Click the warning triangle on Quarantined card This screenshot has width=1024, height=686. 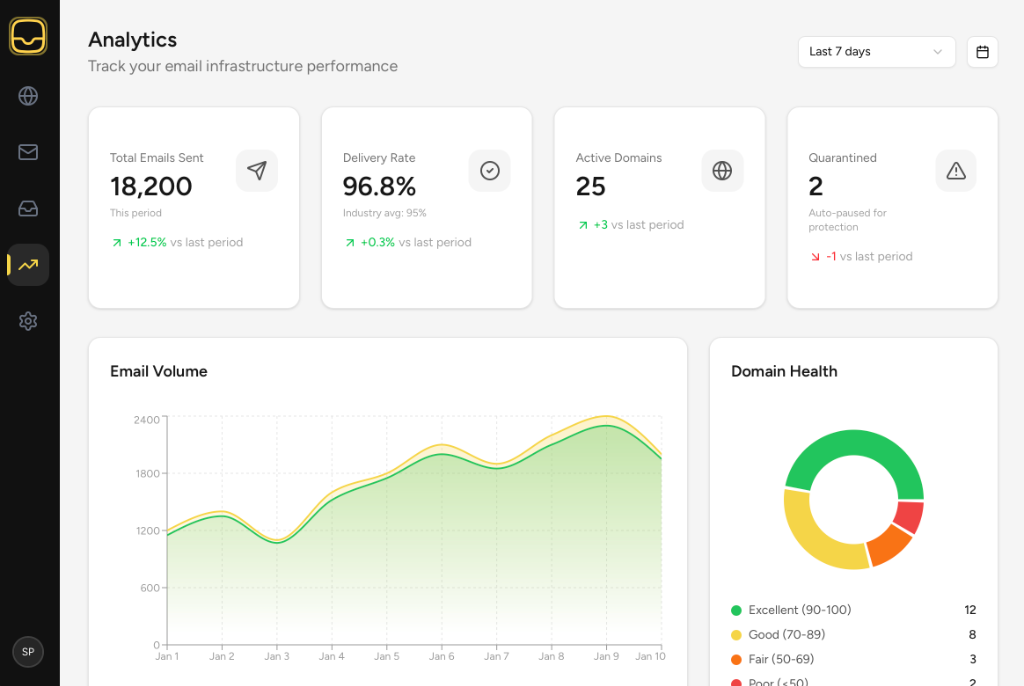(x=955, y=171)
